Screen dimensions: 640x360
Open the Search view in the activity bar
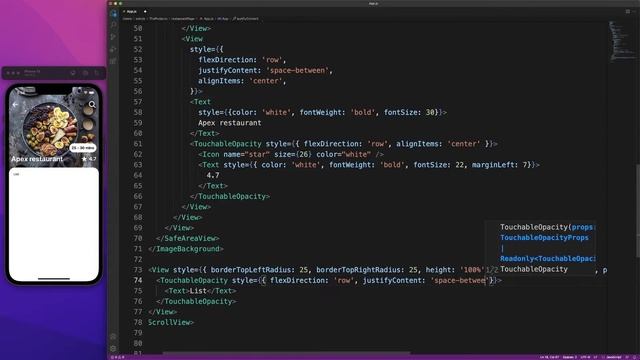[113, 25]
